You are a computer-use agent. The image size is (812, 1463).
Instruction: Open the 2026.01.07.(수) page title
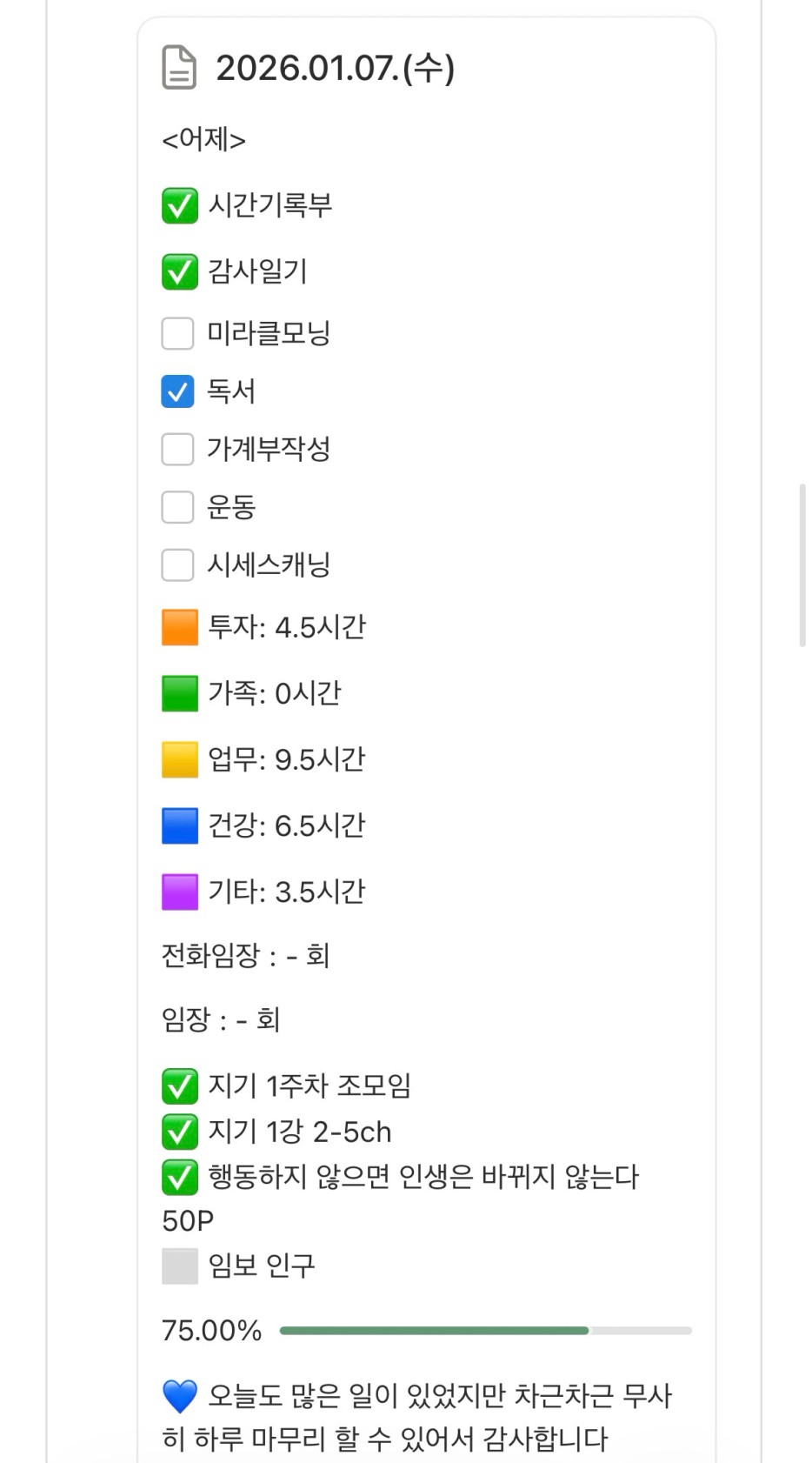tap(335, 68)
